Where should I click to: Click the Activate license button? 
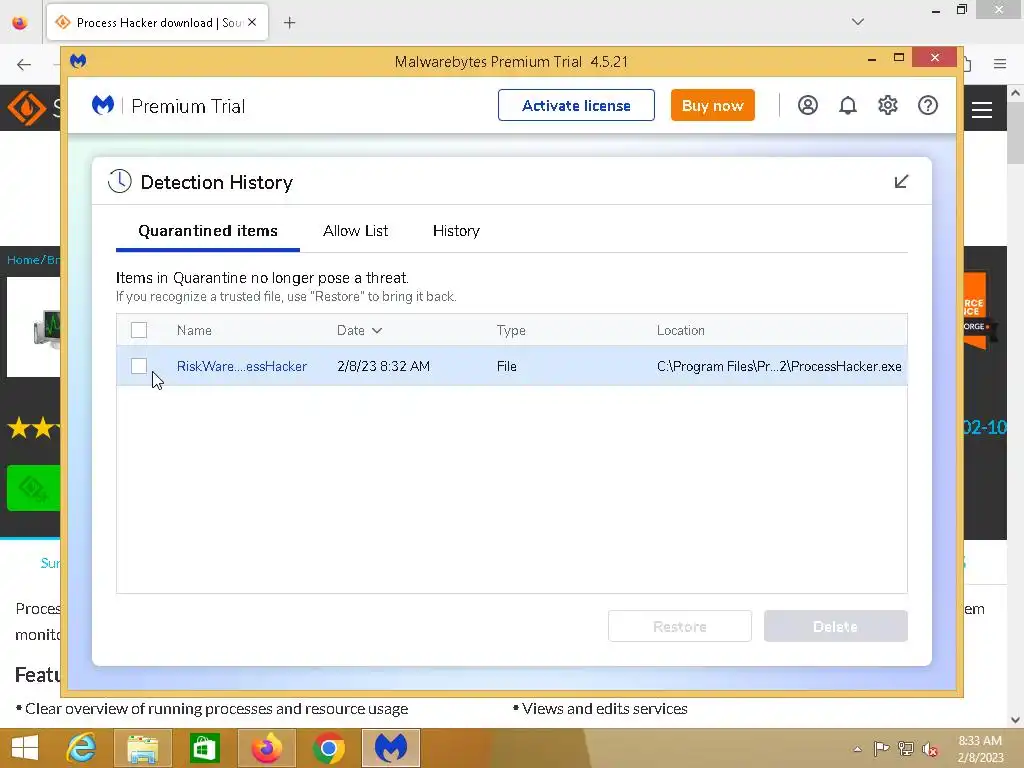[576, 105]
